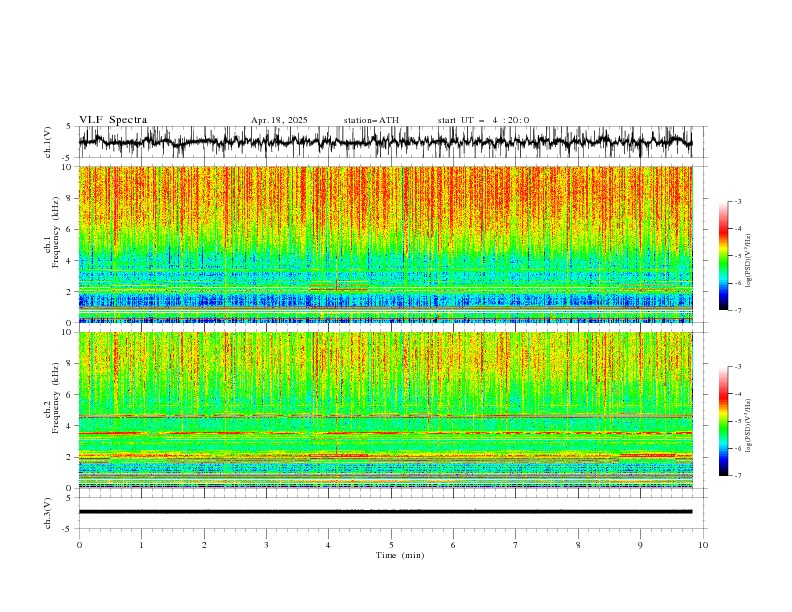Click the "0" tick on the time axis
The height and width of the screenshot is (612, 792).
point(79,545)
